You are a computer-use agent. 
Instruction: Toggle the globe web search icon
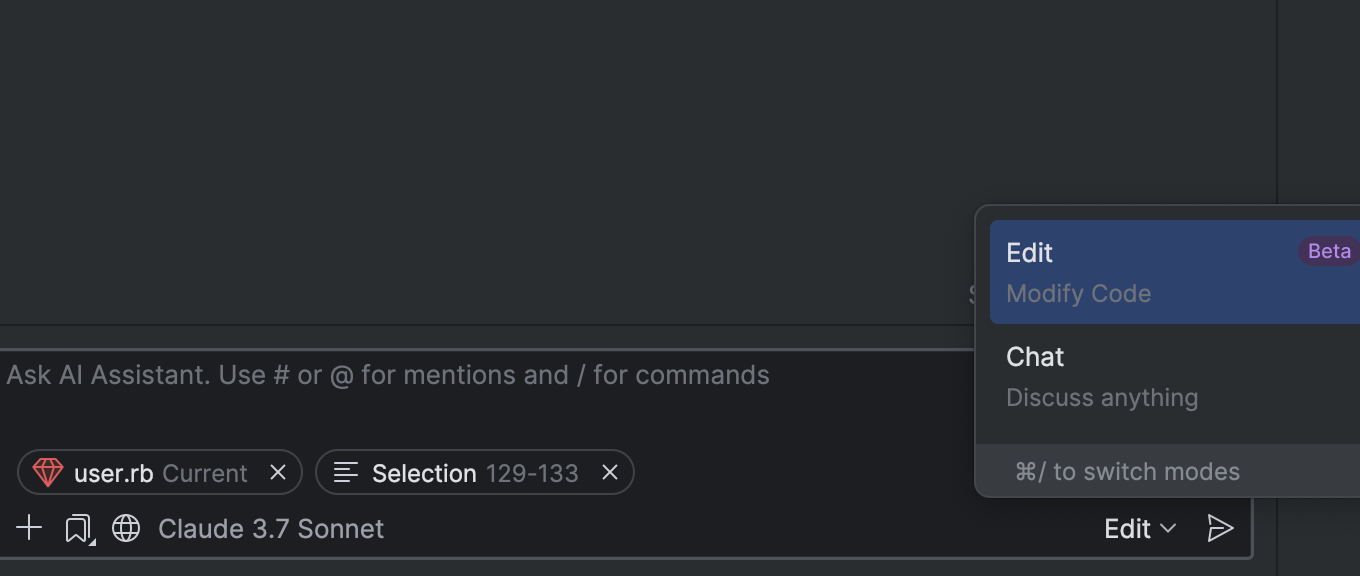126,528
